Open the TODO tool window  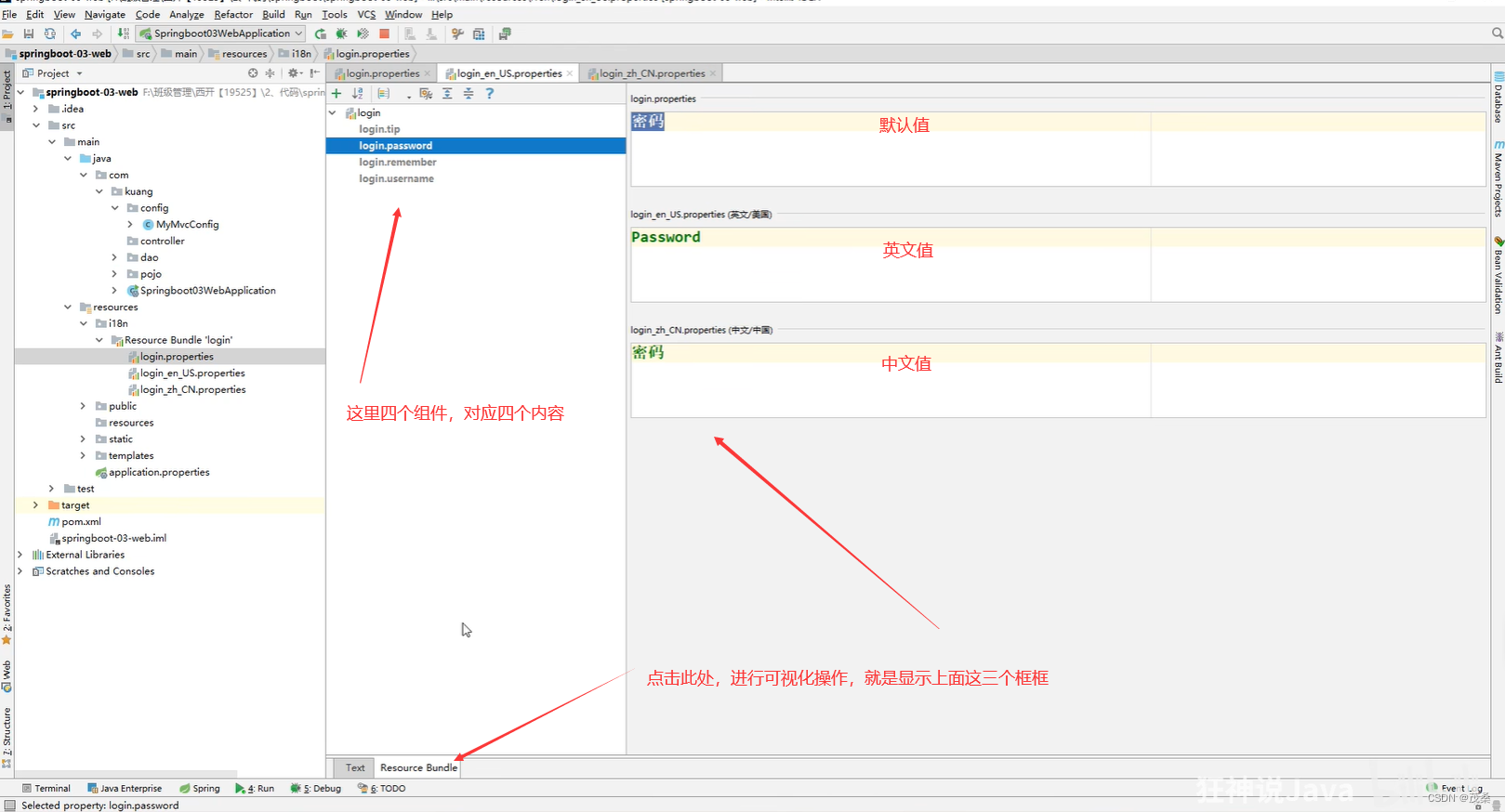point(382,789)
